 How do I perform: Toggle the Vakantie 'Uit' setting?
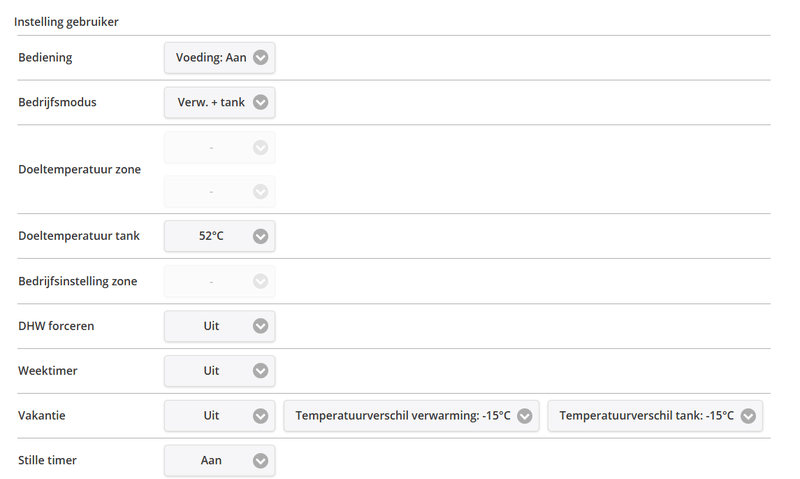click(x=211, y=416)
